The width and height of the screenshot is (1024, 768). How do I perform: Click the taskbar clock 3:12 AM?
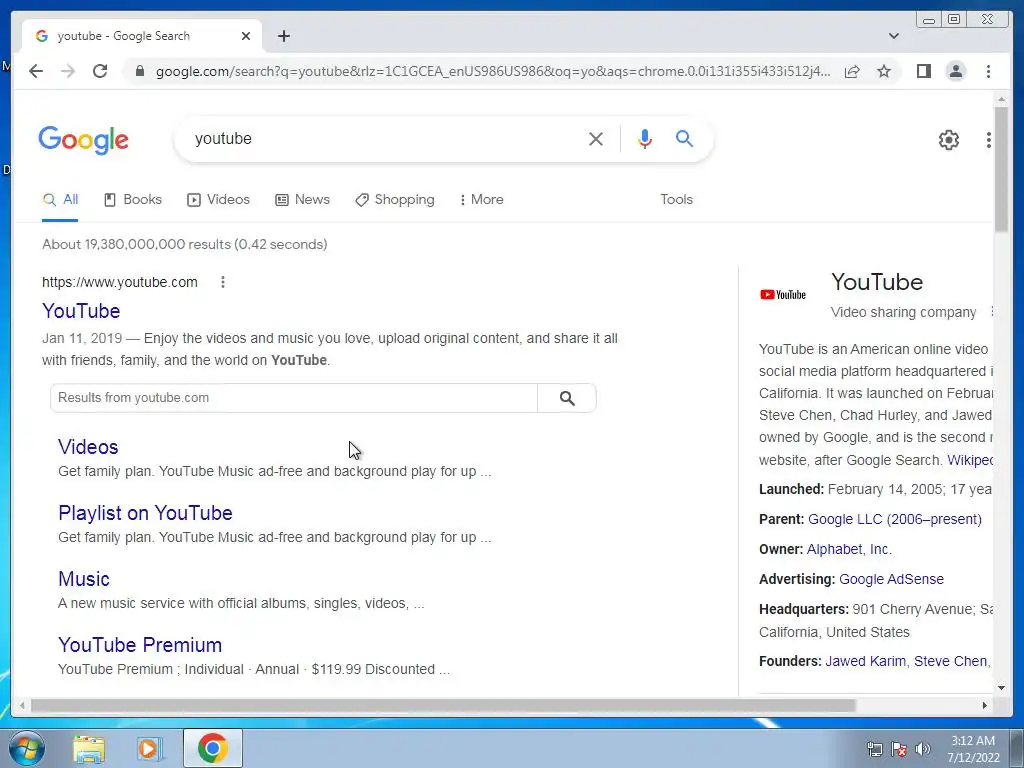click(x=972, y=741)
